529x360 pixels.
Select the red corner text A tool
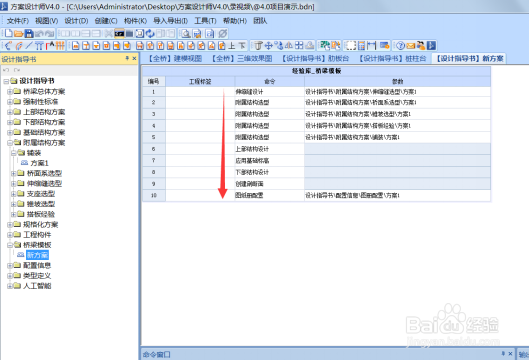(x=50, y=45)
